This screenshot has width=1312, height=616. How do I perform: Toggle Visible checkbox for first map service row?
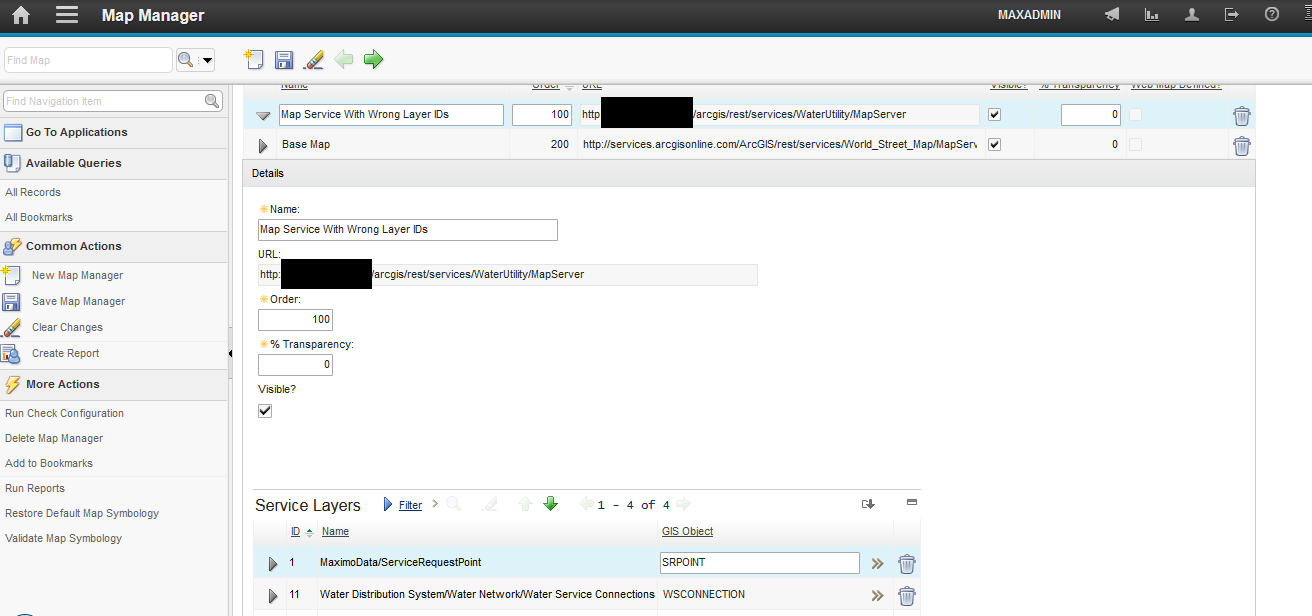[994, 115]
